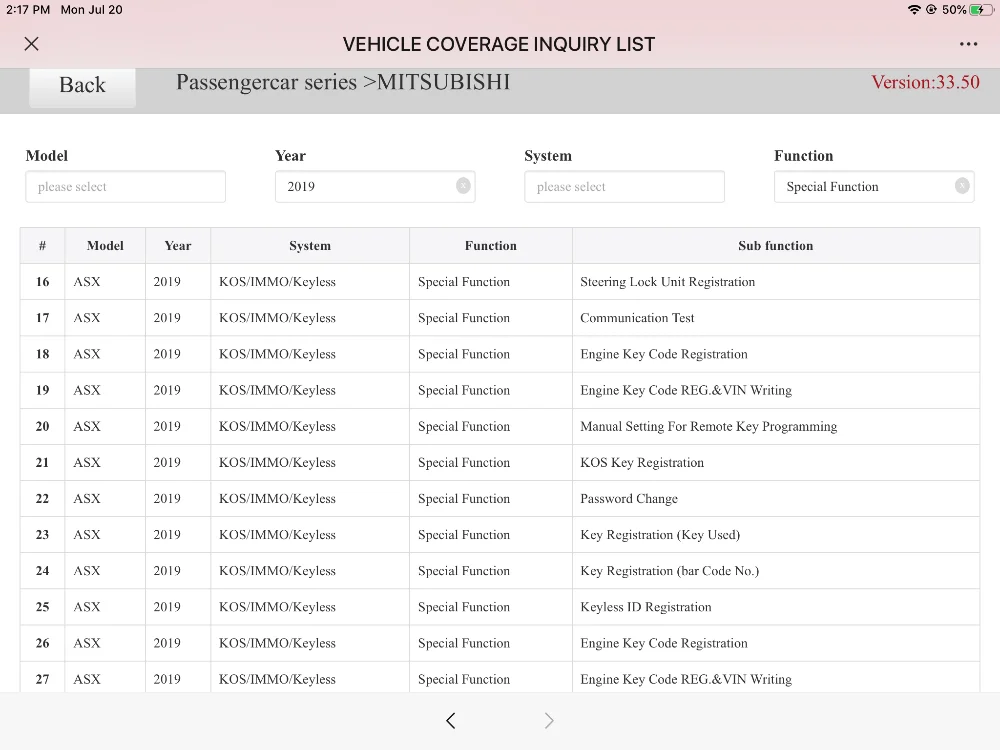Tap ASX model cell in row 17

[x=105, y=318]
